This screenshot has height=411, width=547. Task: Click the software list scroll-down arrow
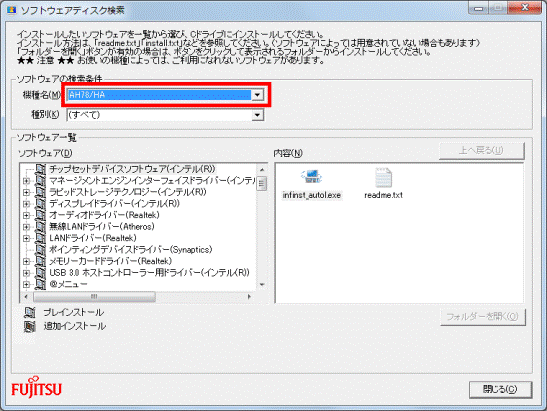click(262, 284)
